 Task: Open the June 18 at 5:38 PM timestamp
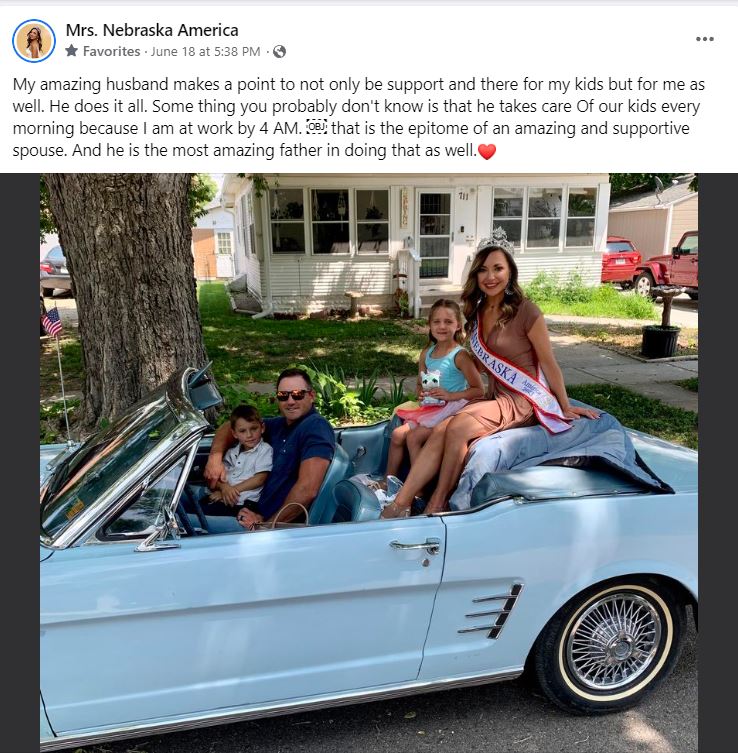tap(206, 51)
